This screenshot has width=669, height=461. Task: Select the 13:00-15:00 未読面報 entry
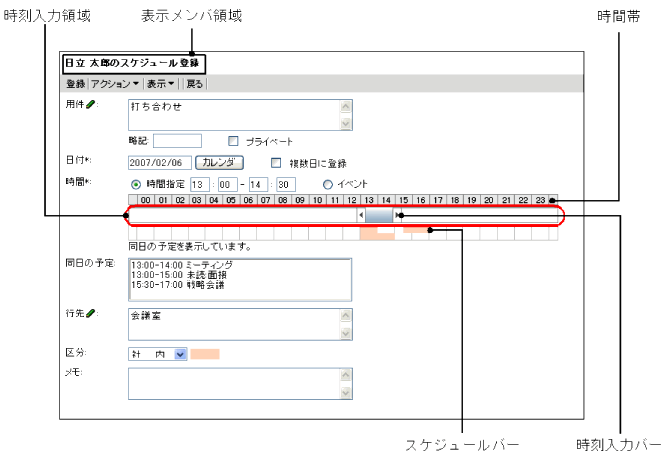179,275
